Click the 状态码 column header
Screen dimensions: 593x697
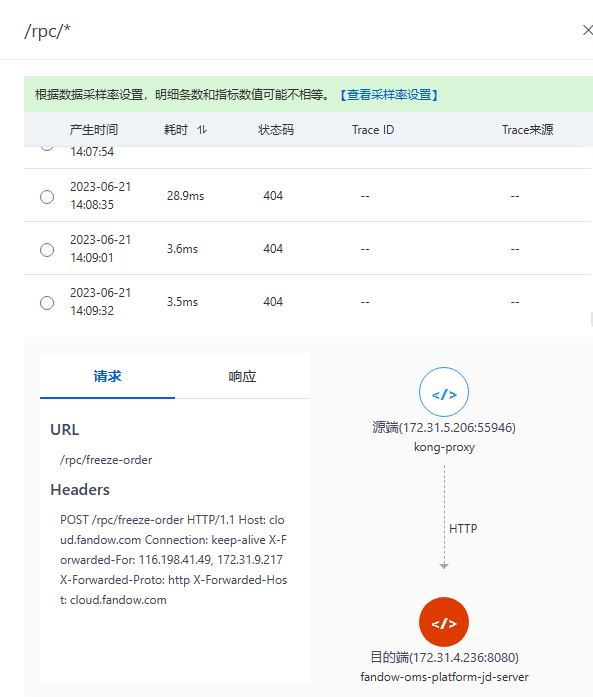point(276,130)
